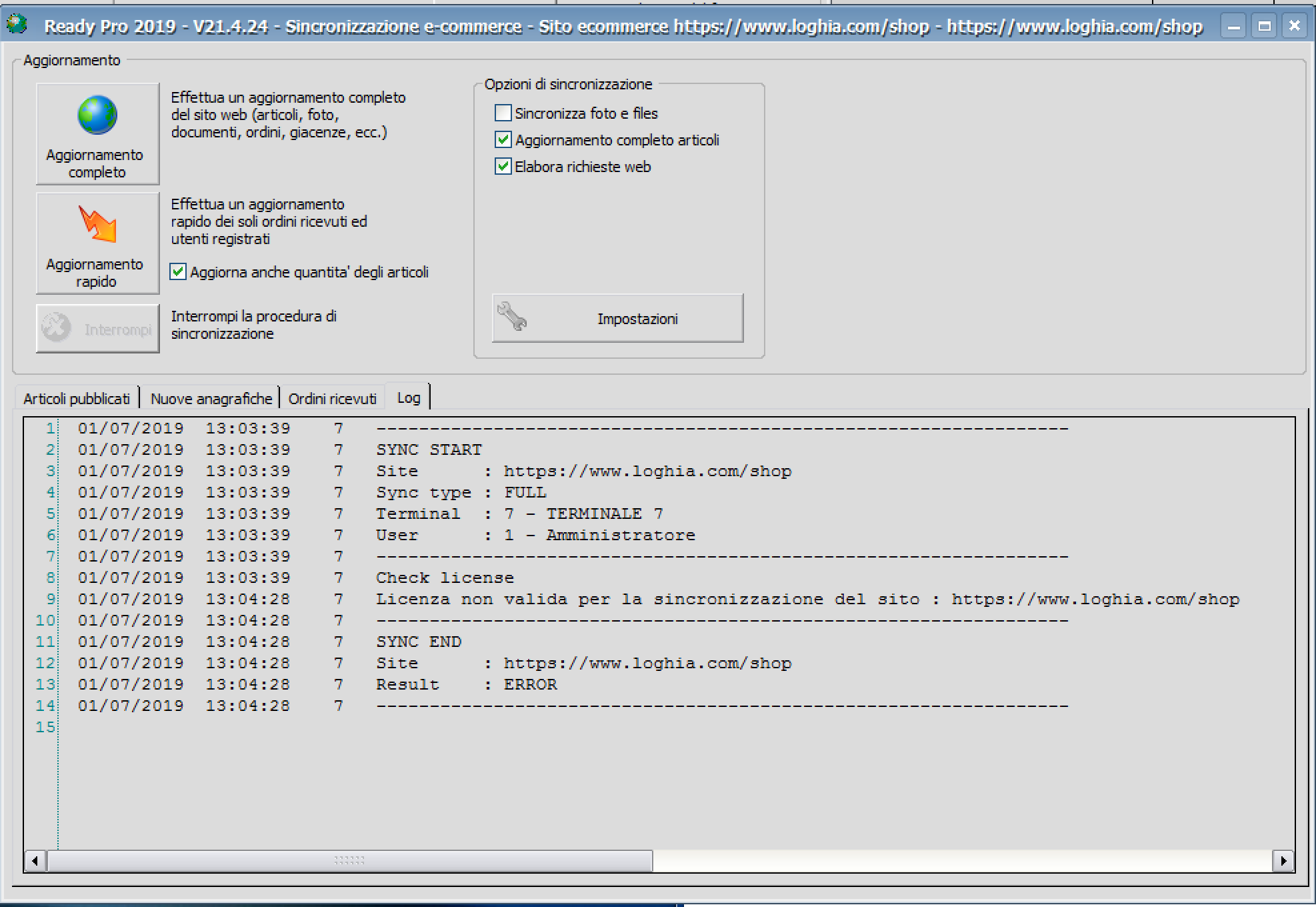Enable Sincronizza foto e files checkbox
This screenshot has width=1316, height=907.
[503, 113]
